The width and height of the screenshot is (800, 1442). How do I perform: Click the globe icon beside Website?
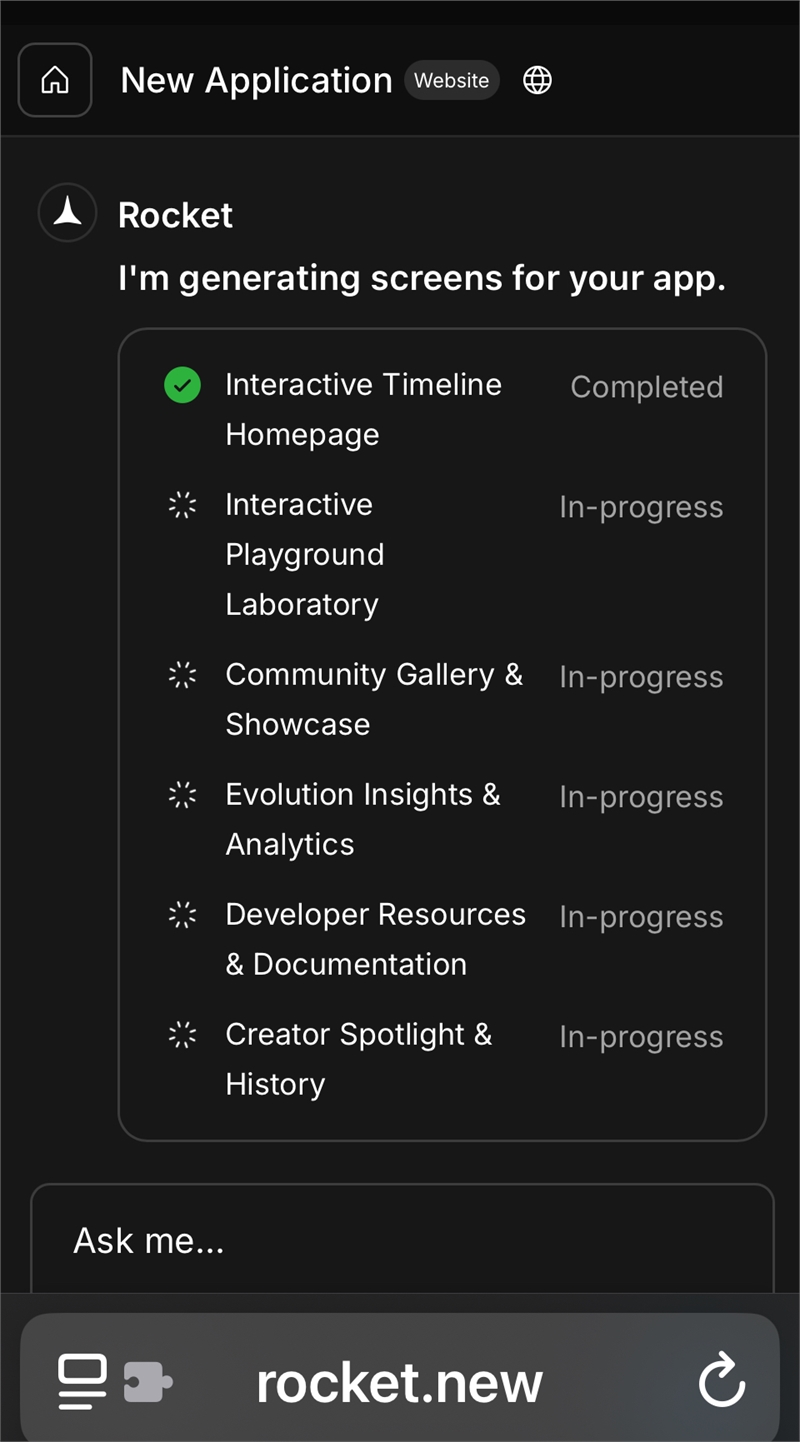(537, 80)
